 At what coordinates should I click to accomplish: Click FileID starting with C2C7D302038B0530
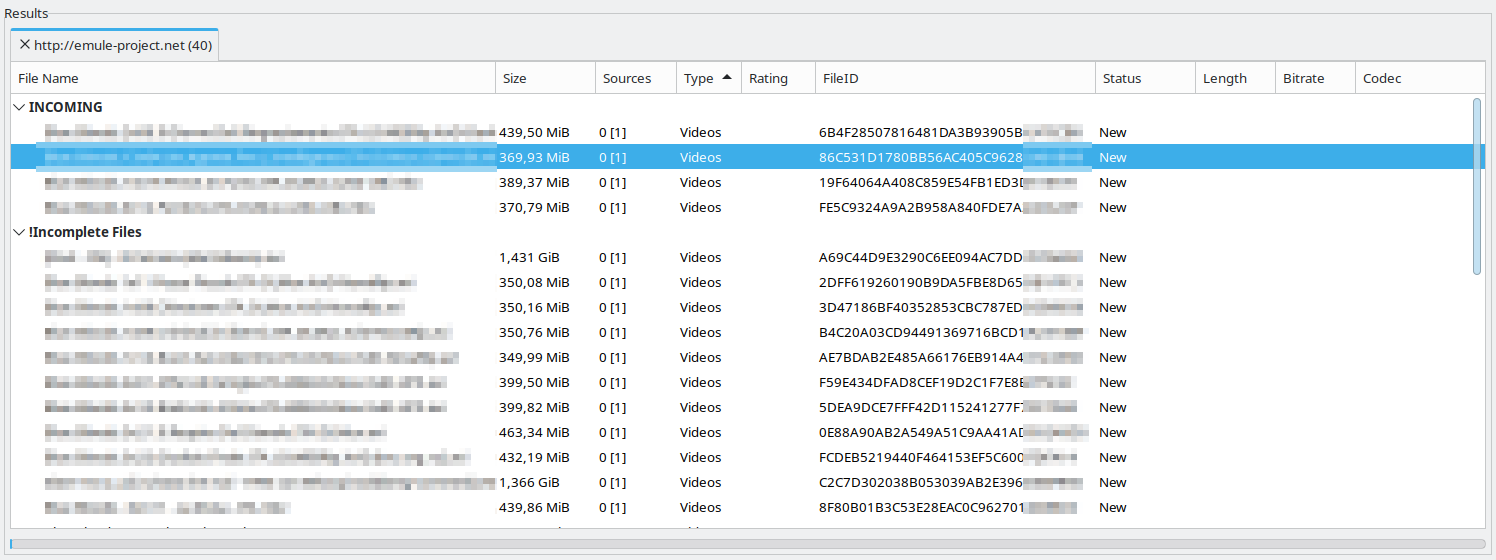click(x=951, y=482)
